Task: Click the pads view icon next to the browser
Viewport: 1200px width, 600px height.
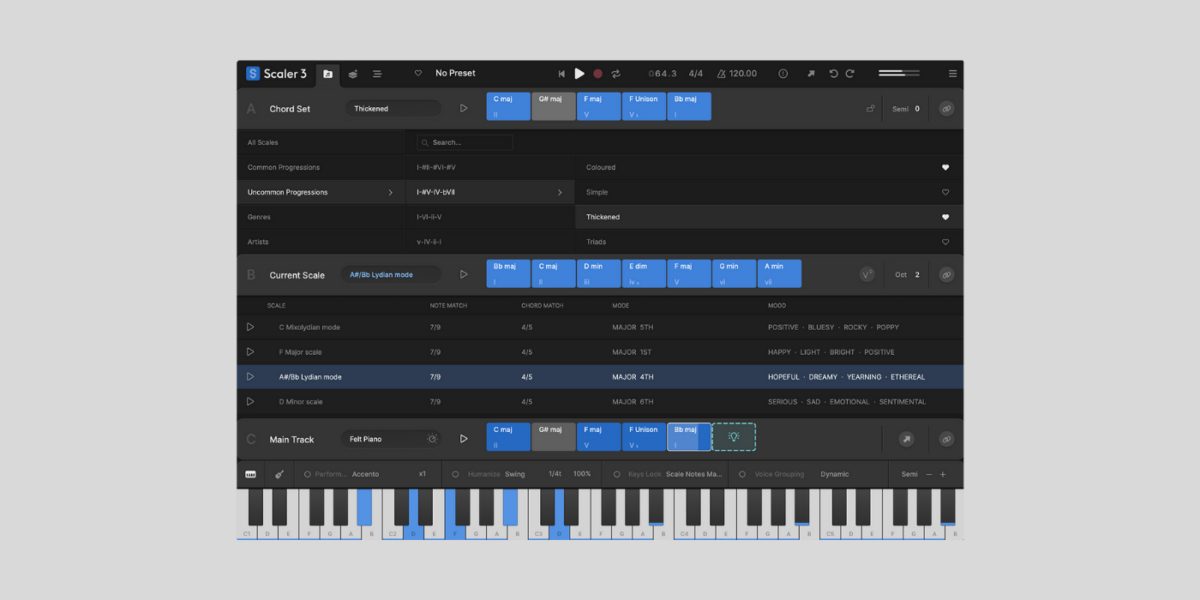Action: [x=352, y=74]
